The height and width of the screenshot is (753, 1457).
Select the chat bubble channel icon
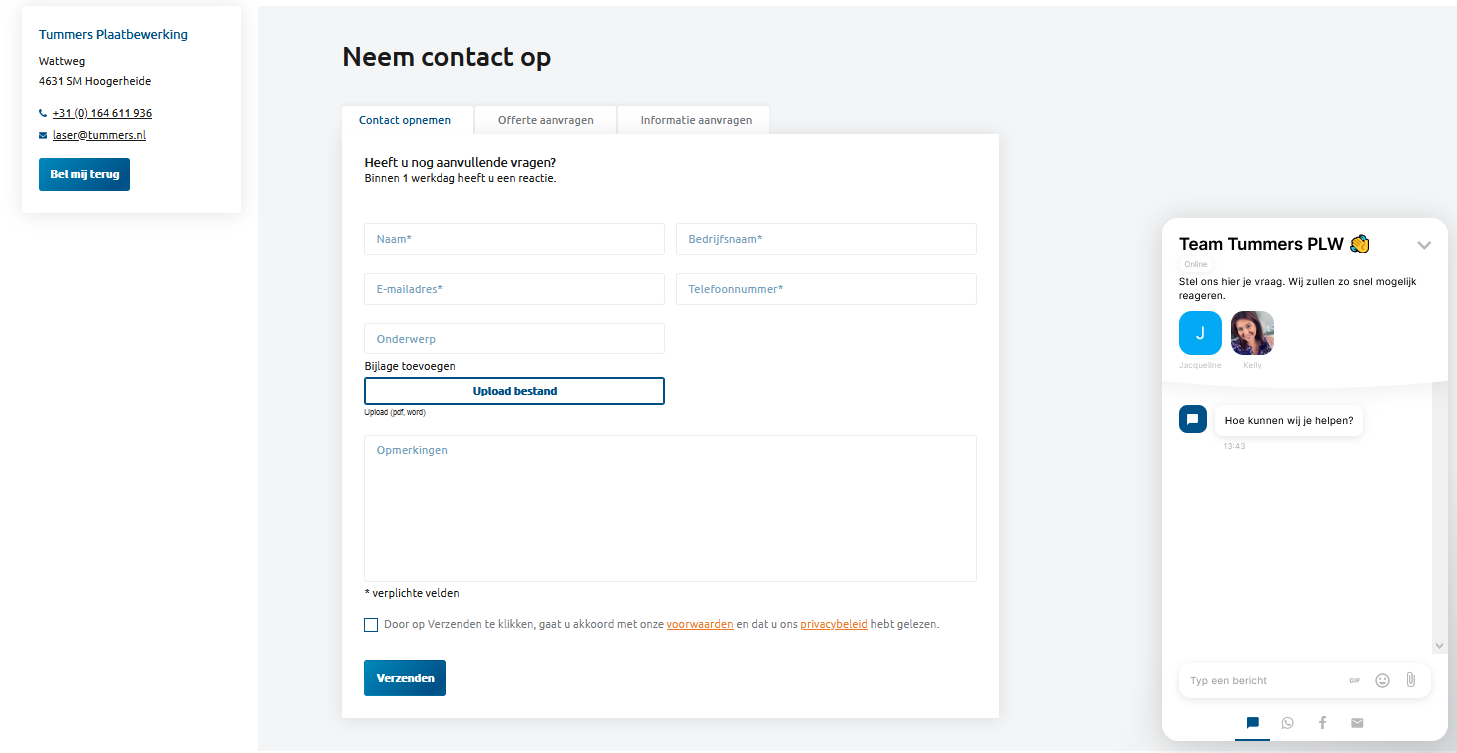point(1252,723)
